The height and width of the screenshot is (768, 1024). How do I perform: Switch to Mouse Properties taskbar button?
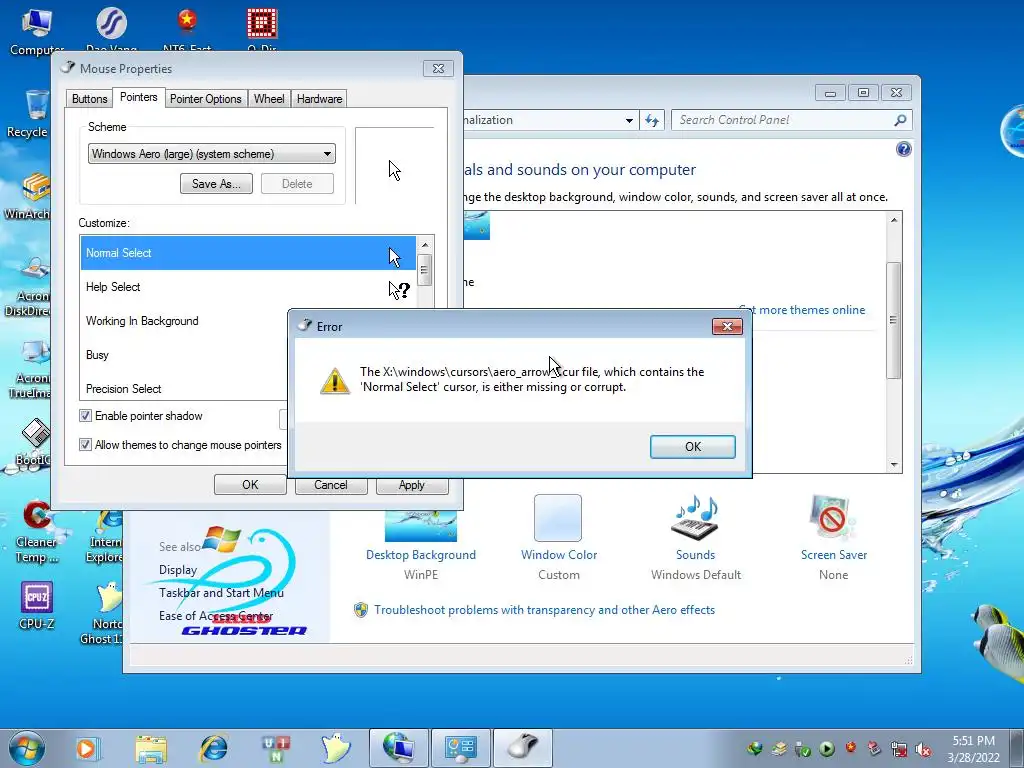coord(522,748)
